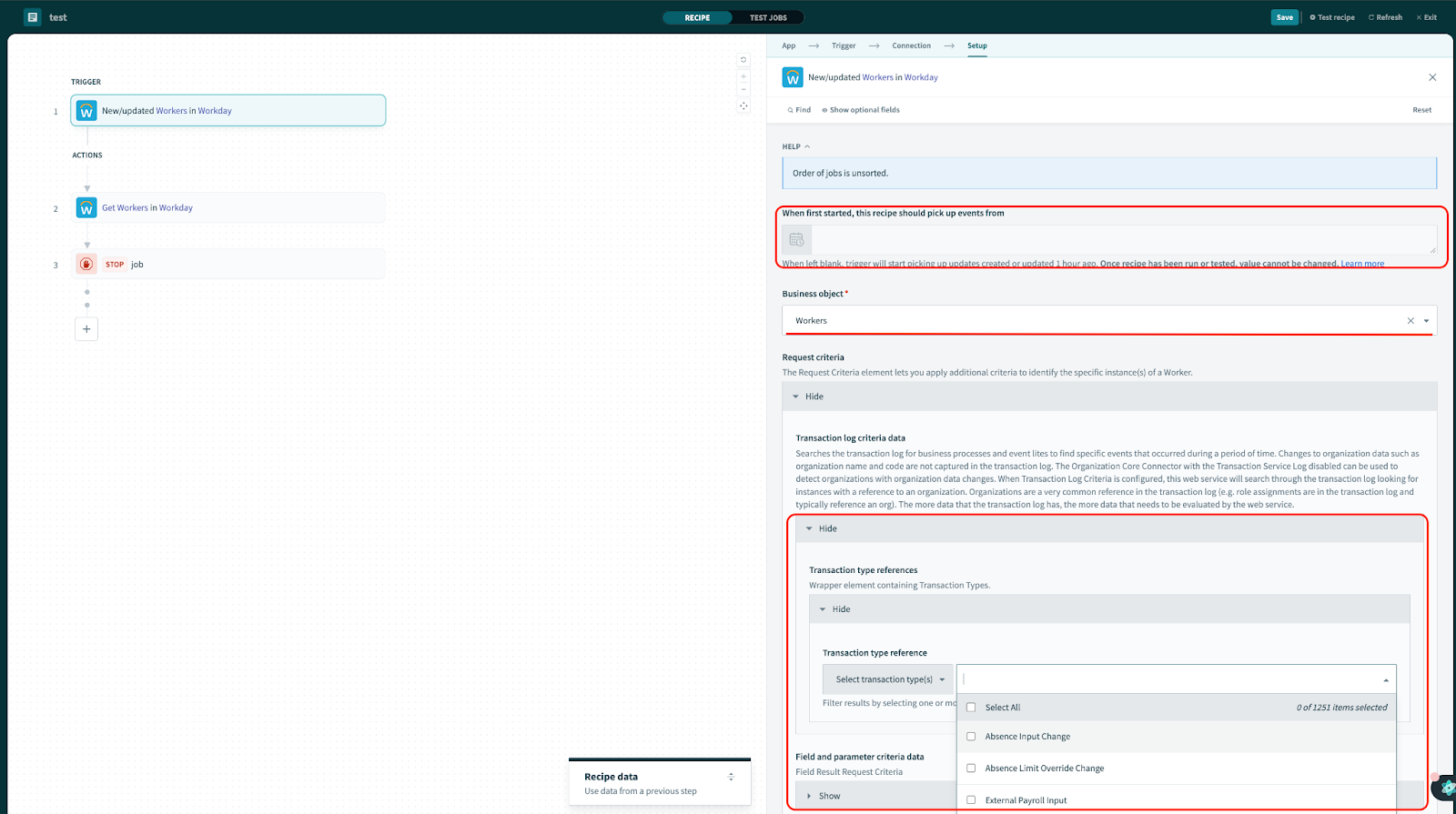1456x814 pixels.
Task: Go to the Connection setup step
Action: 911,45
